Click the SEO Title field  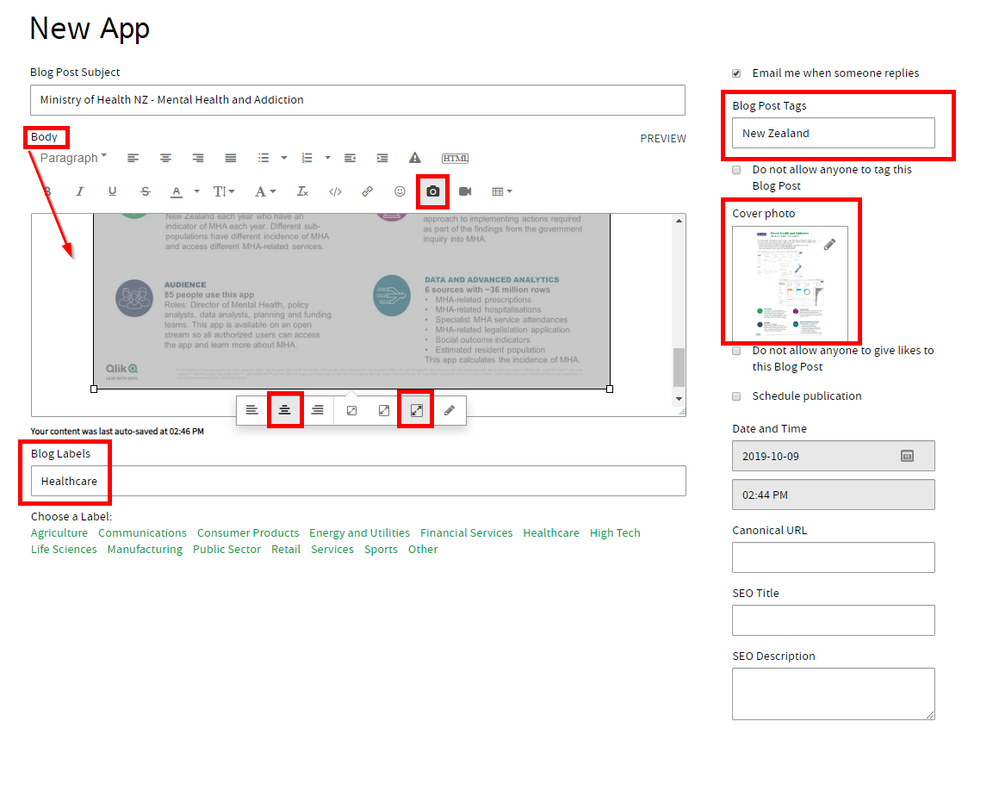point(833,620)
